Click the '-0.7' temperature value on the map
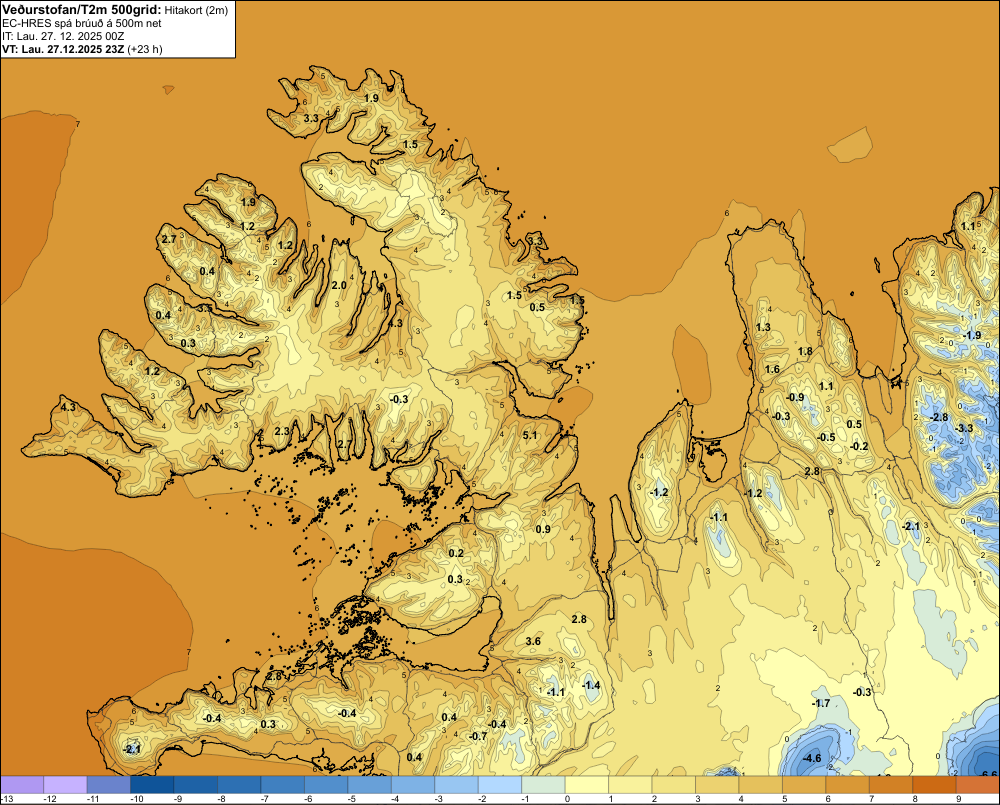This screenshot has height=805, width=1000. [x=478, y=736]
